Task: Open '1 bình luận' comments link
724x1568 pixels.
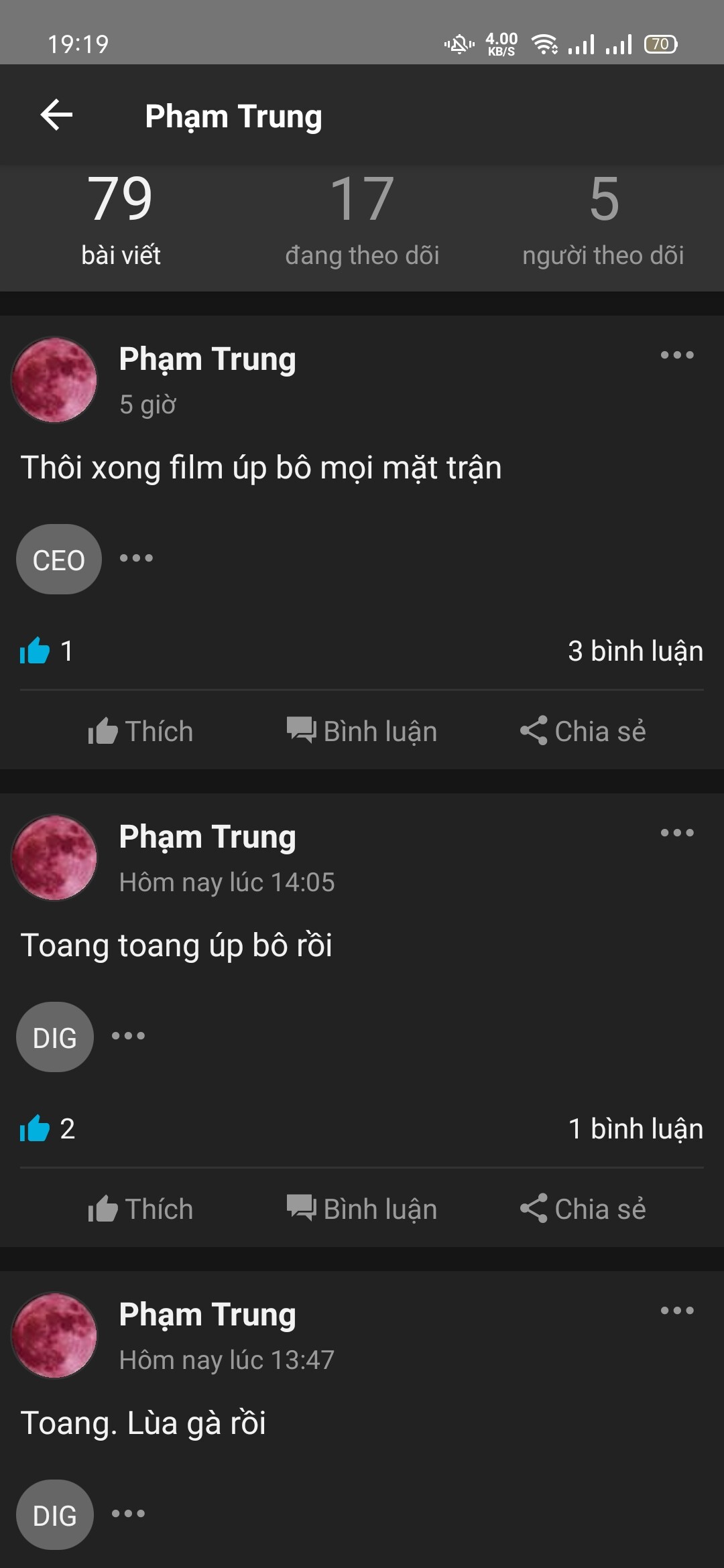Action: [x=636, y=1129]
